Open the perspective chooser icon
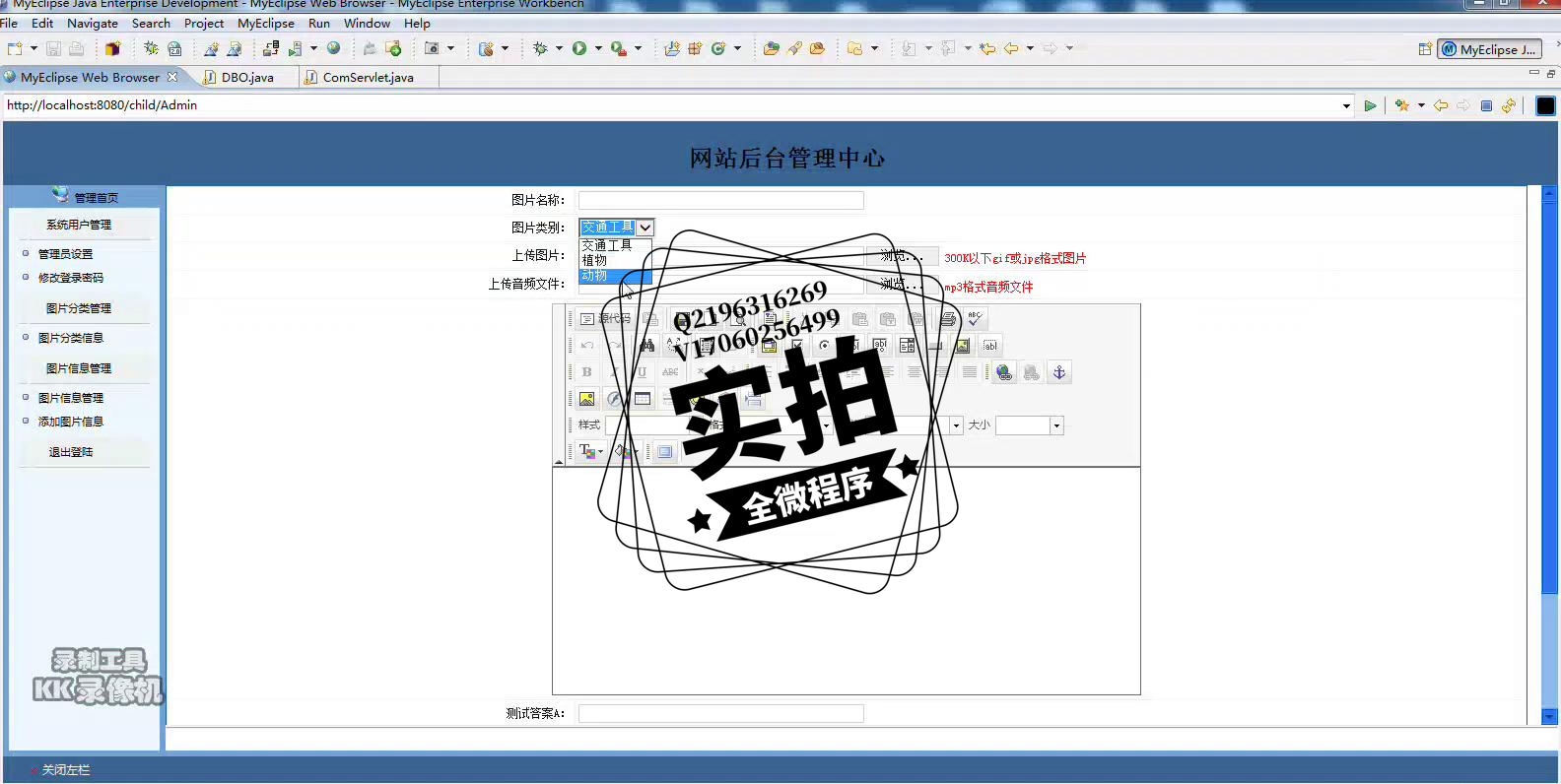 [x=1425, y=49]
